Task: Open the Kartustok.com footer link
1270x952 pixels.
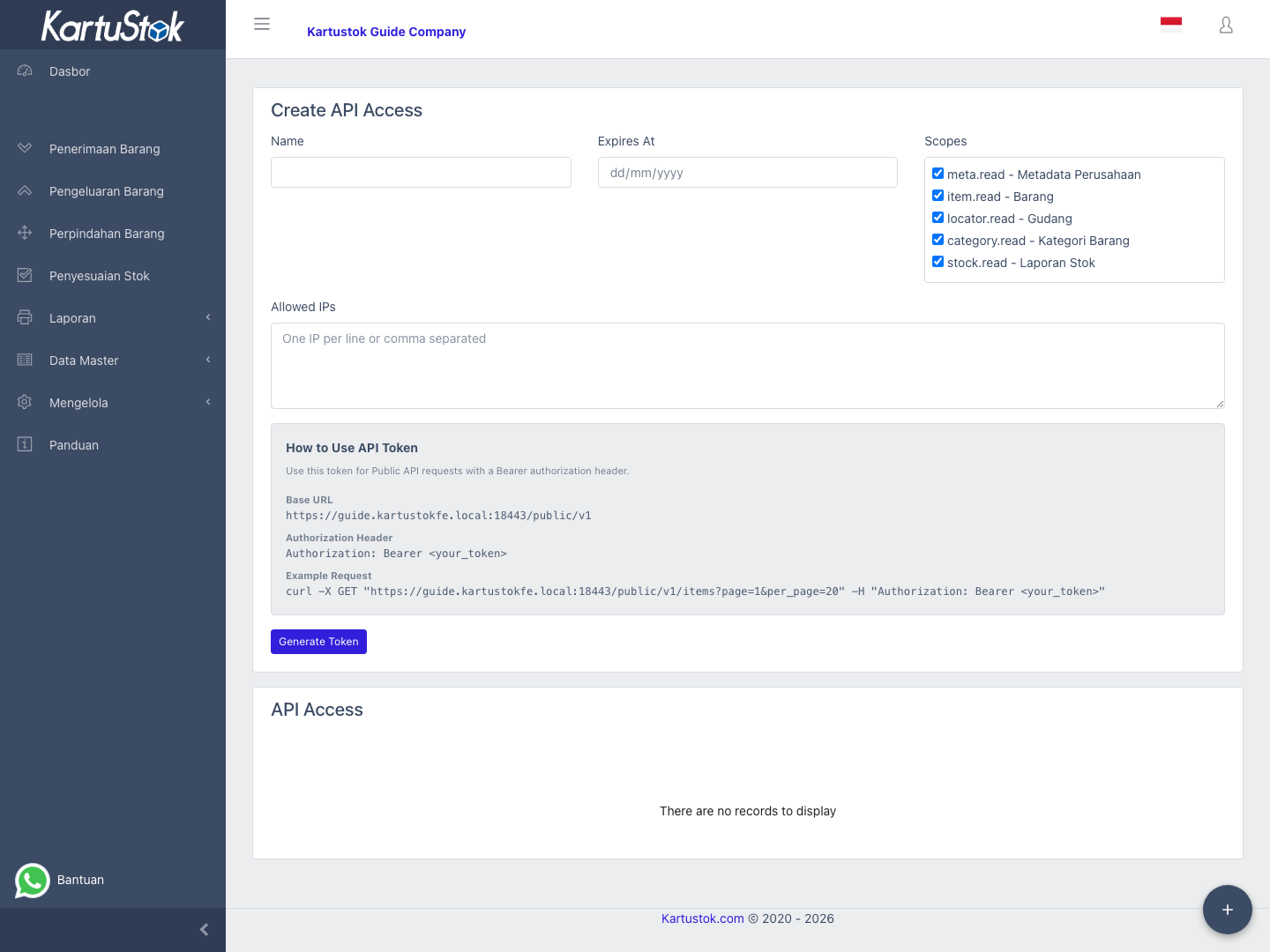Action: [703, 919]
